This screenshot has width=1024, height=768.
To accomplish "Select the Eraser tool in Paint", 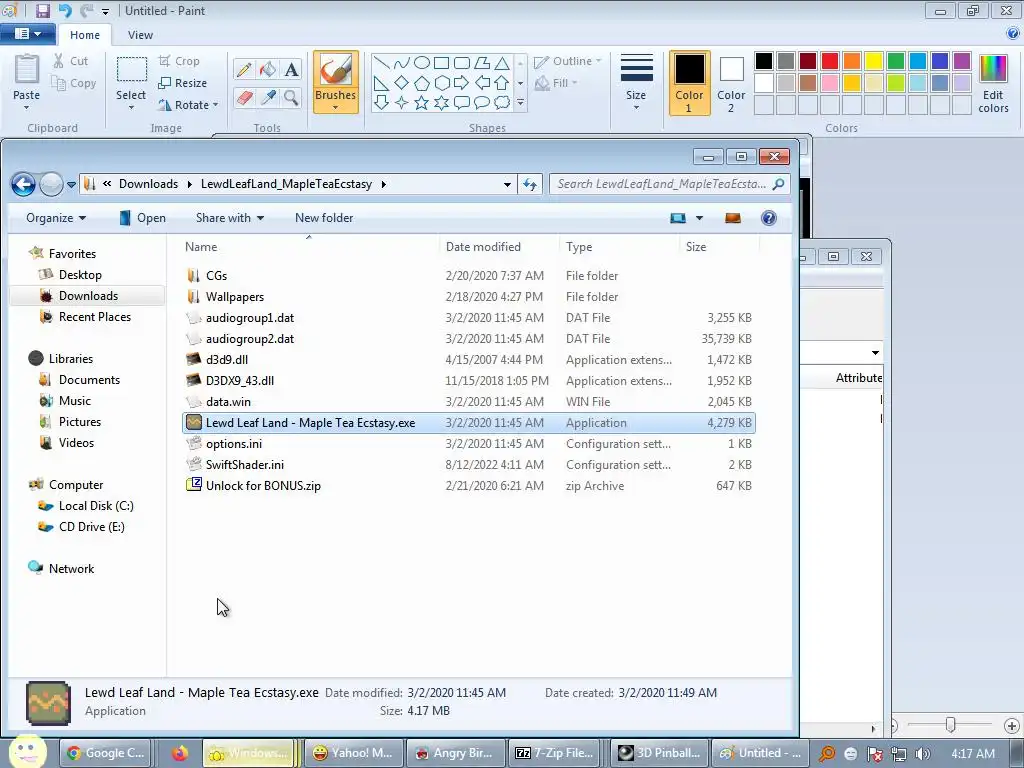I will (244, 98).
